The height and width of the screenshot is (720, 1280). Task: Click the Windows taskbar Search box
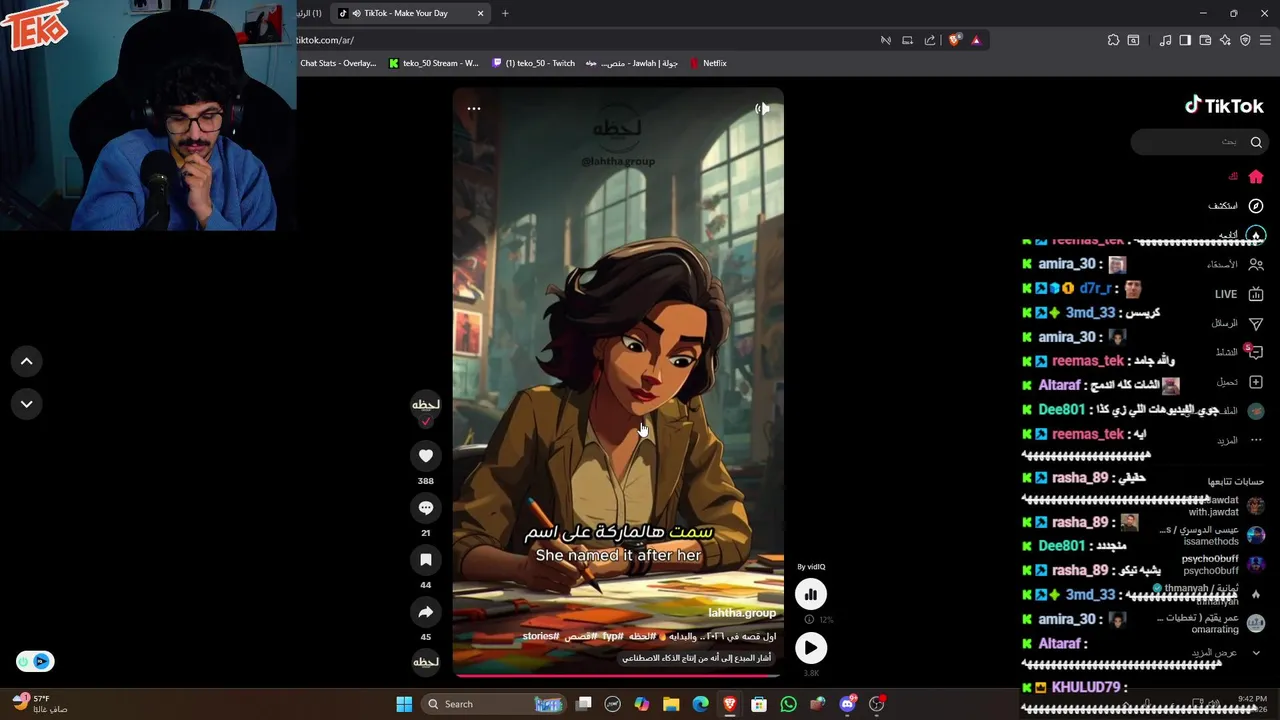492,704
